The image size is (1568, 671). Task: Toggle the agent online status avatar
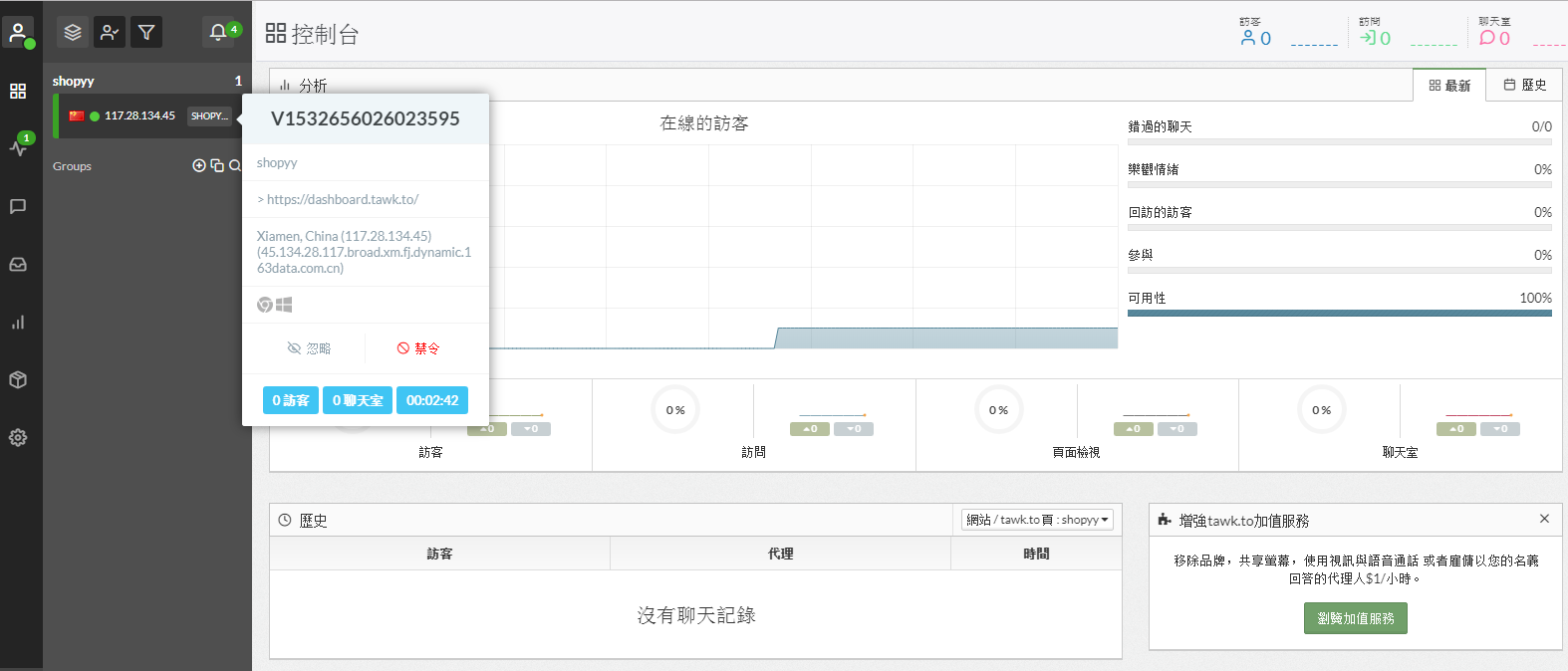pyautogui.click(x=18, y=33)
